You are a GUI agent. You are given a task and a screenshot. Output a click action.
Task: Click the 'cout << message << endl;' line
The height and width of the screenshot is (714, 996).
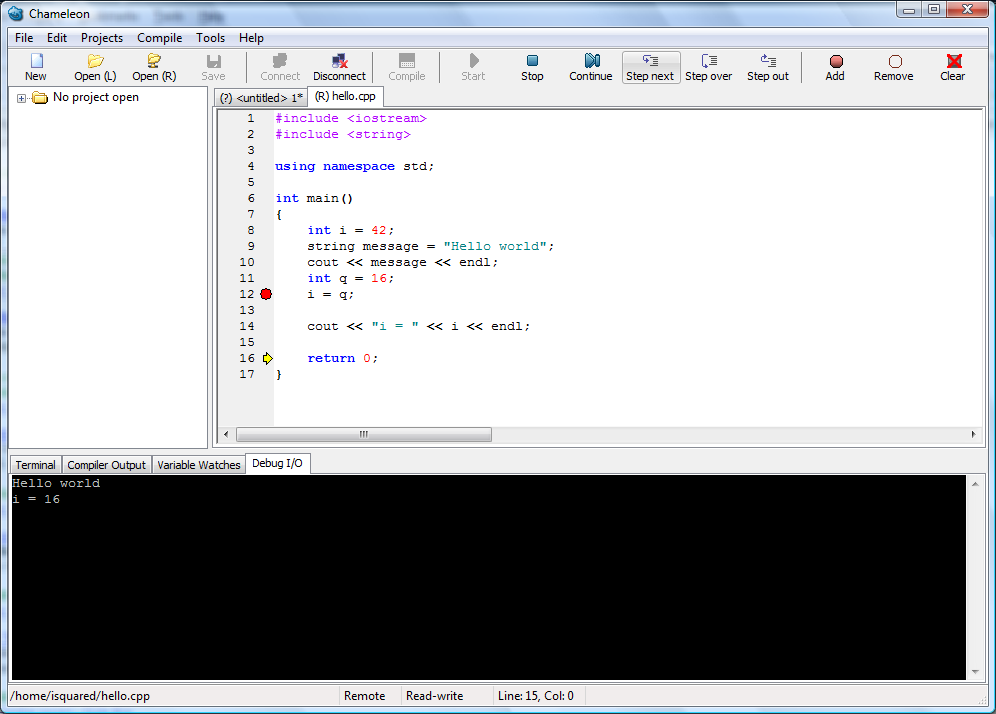pyautogui.click(x=403, y=262)
